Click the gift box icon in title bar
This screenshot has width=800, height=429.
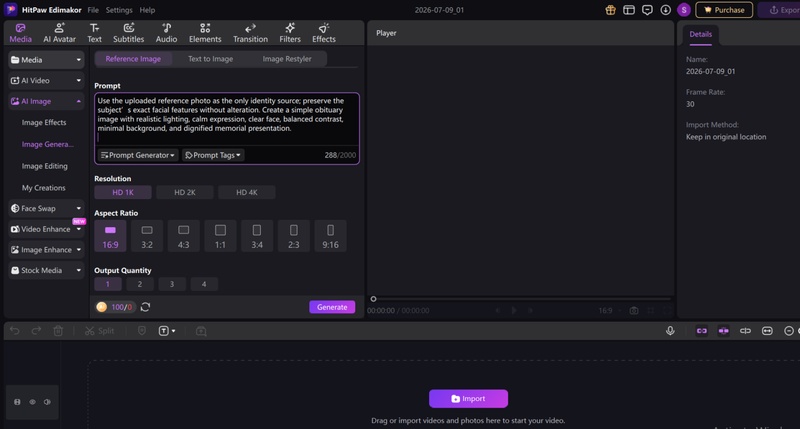[x=610, y=10]
